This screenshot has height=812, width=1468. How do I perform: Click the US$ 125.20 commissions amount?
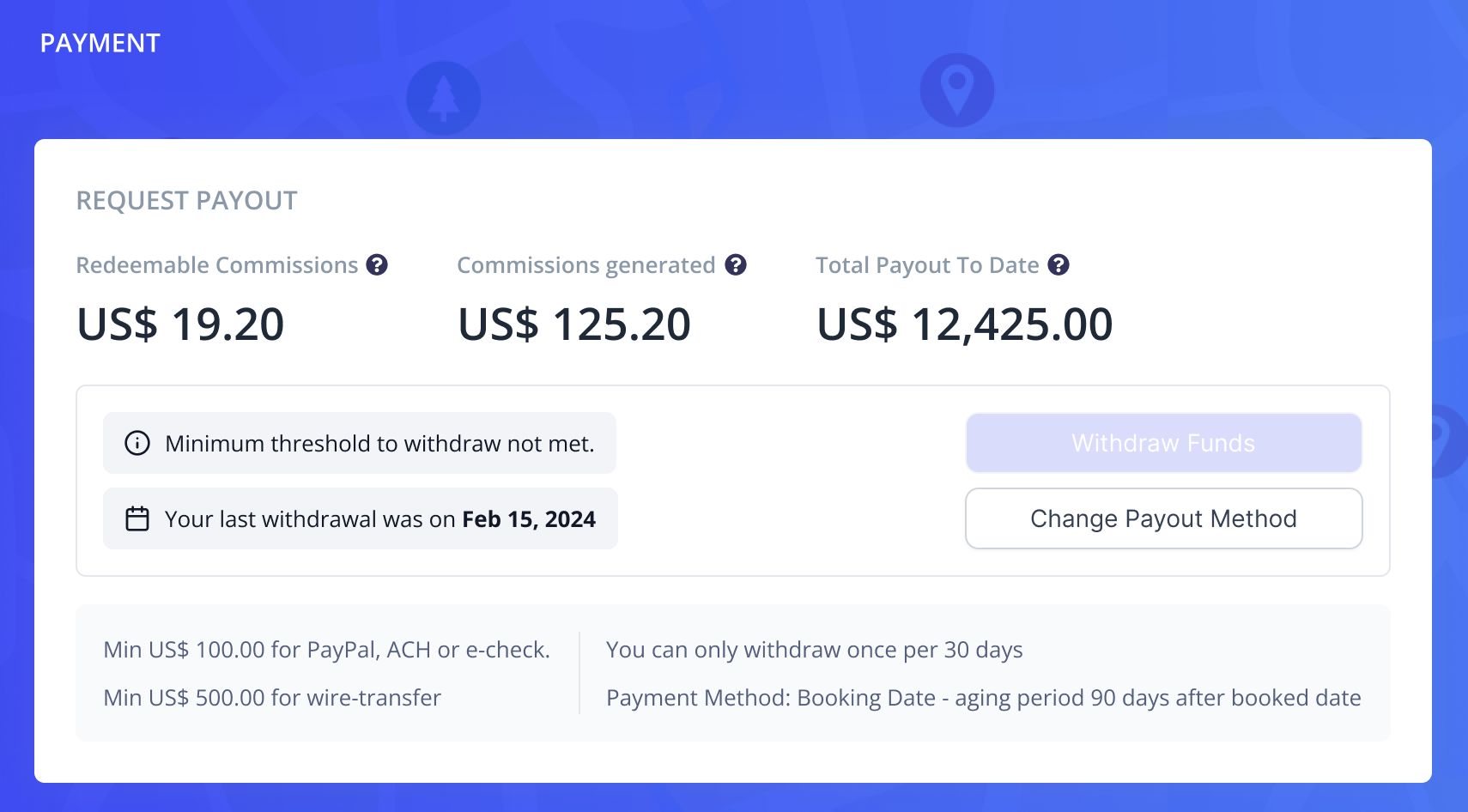574,324
